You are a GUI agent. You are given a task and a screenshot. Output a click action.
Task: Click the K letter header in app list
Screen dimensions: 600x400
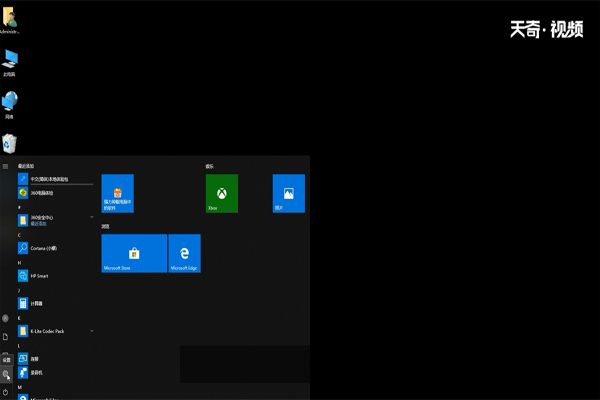click(19, 318)
